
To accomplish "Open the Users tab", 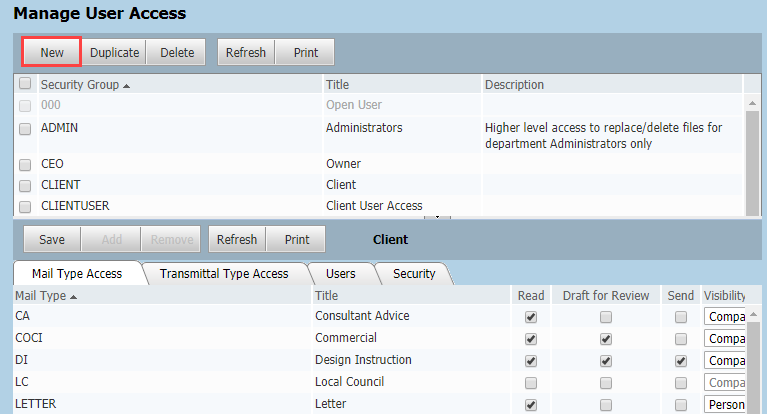I will (341, 273).
